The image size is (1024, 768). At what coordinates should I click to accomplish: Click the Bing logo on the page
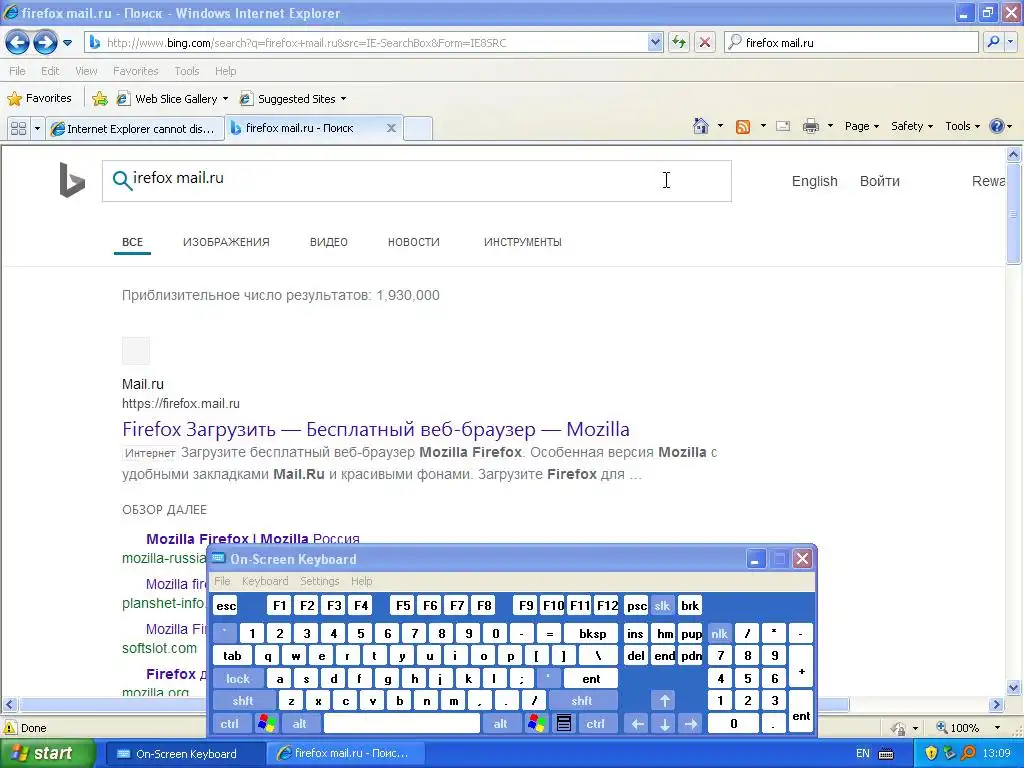(x=72, y=180)
